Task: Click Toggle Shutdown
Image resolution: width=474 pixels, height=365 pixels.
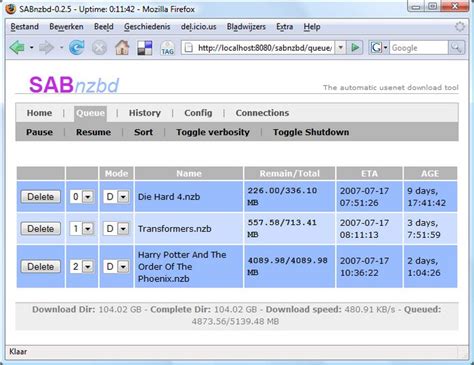Action: (x=311, y=132)
